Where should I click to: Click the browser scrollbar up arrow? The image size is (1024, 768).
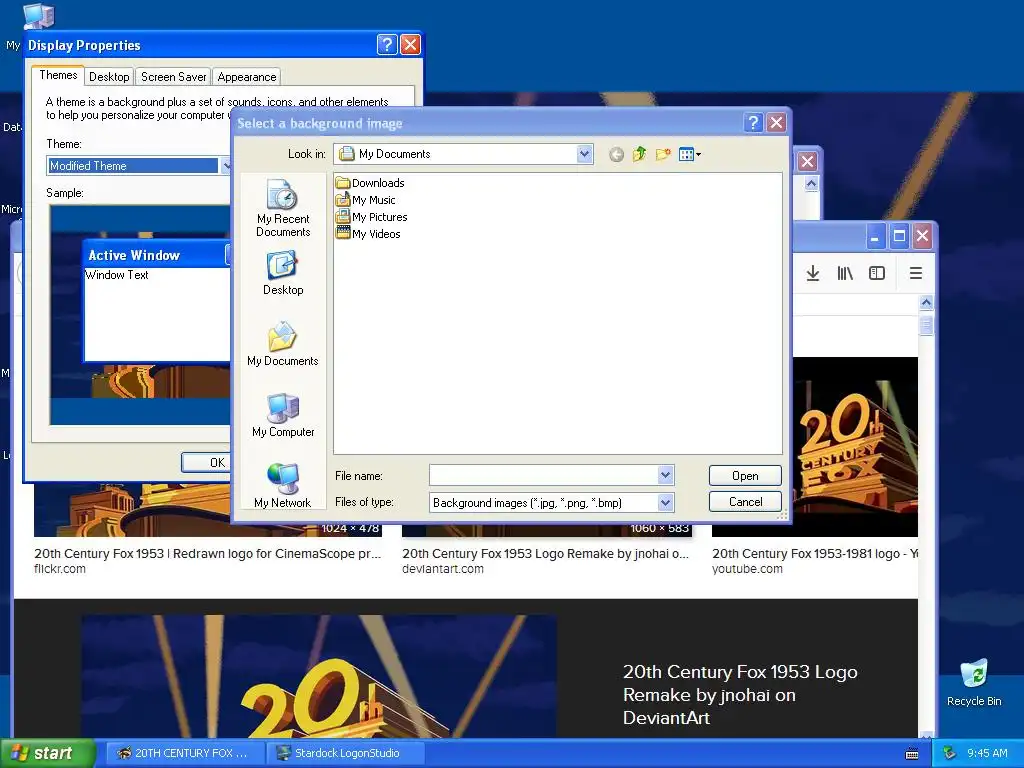coord(925,302)
